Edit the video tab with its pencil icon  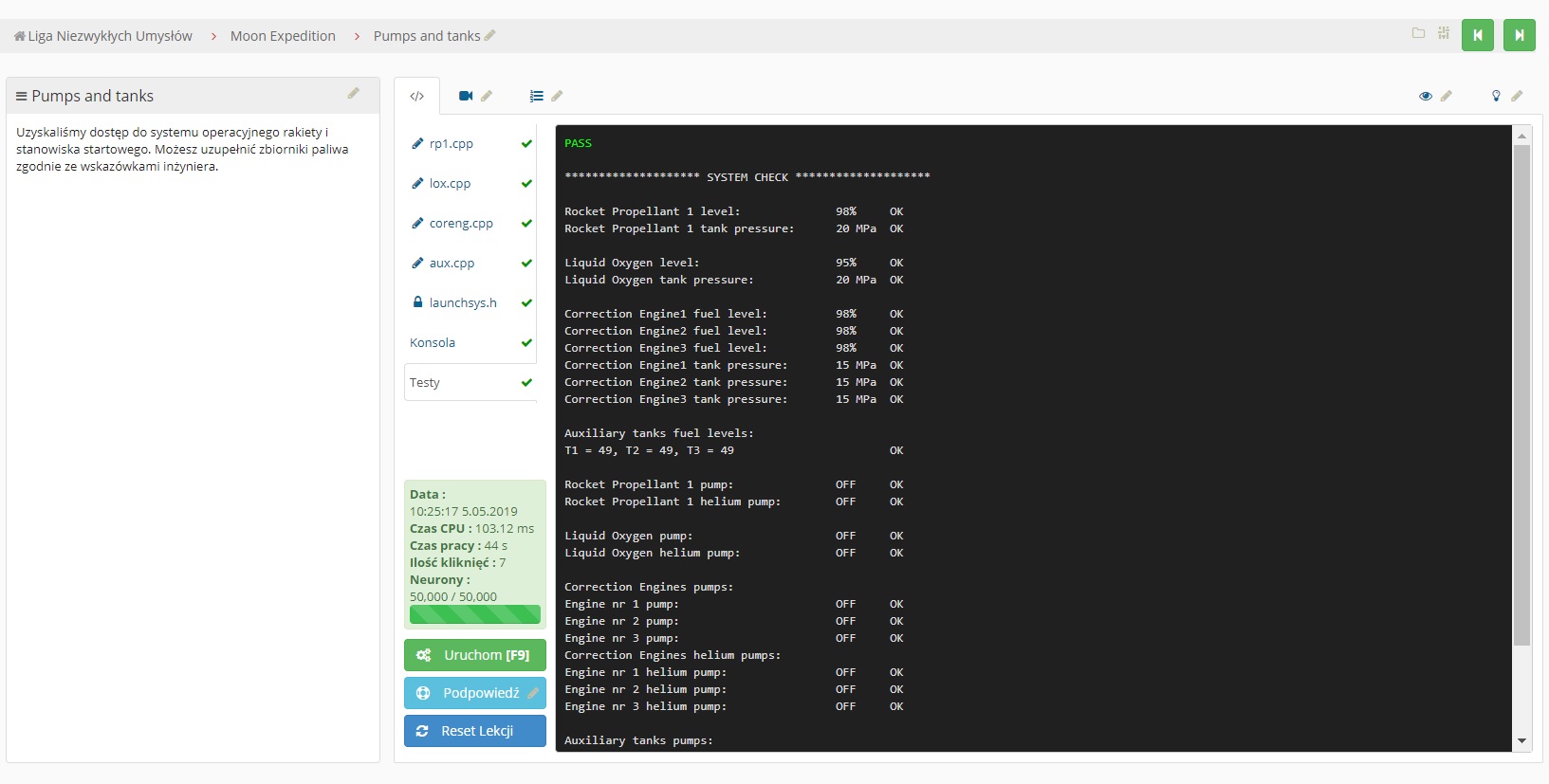pos(487,96)
